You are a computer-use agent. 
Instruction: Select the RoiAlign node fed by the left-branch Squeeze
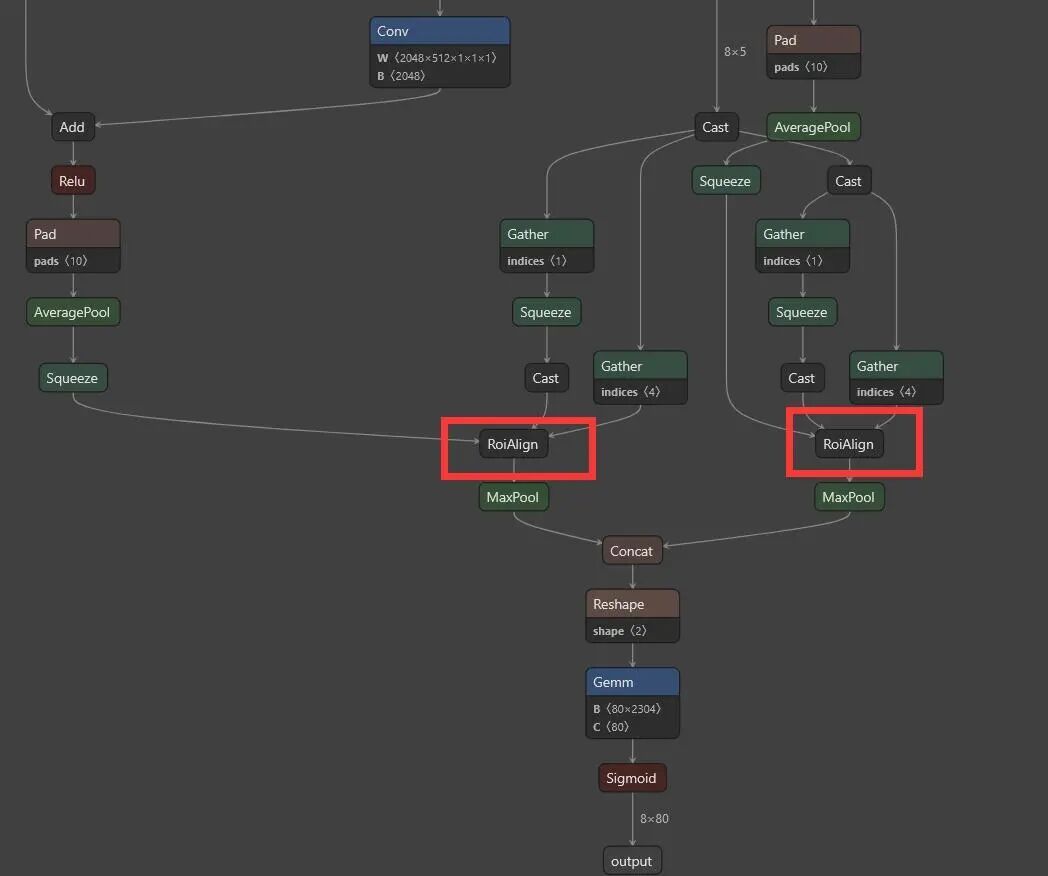(513, 444)
